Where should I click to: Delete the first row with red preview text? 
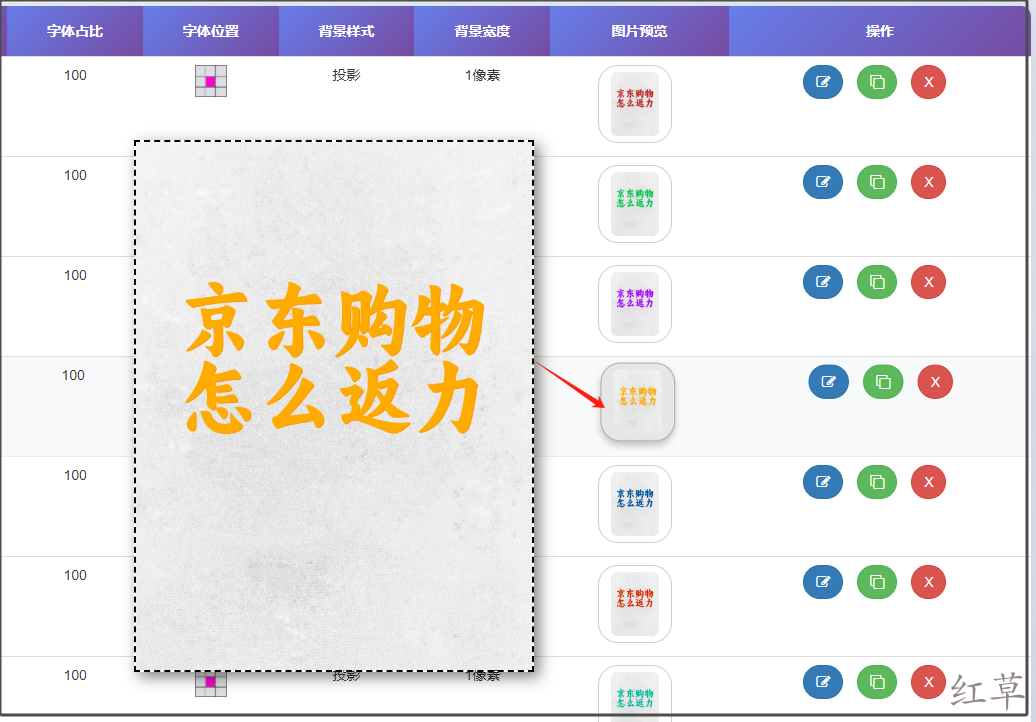928,82
